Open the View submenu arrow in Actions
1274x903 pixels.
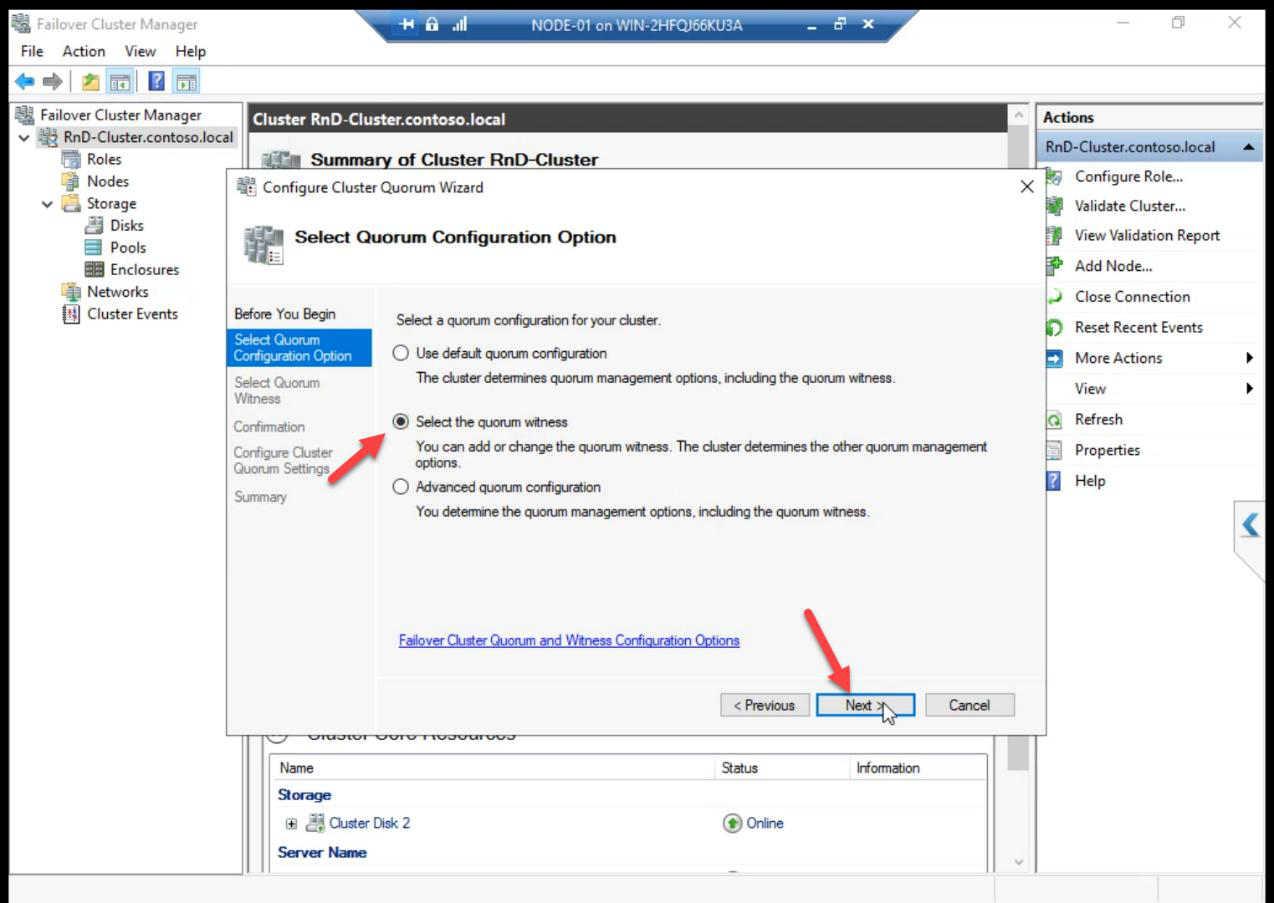click(1250, 388)
